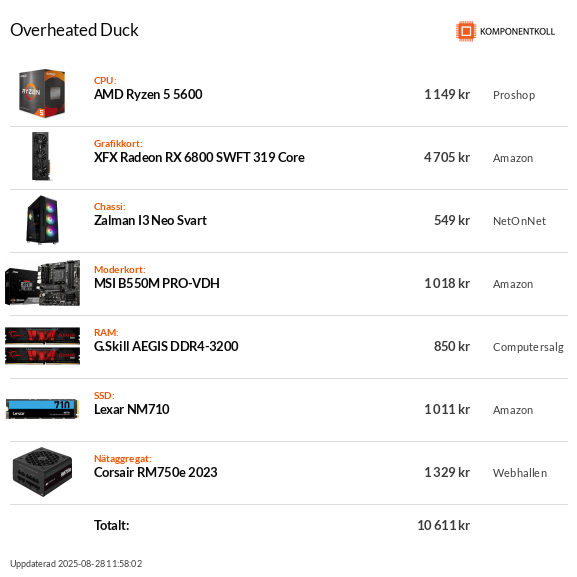577x577 pixels.
Task: Open the G.Skill AEGIS RAM sticks image
Action: point(42,346)
